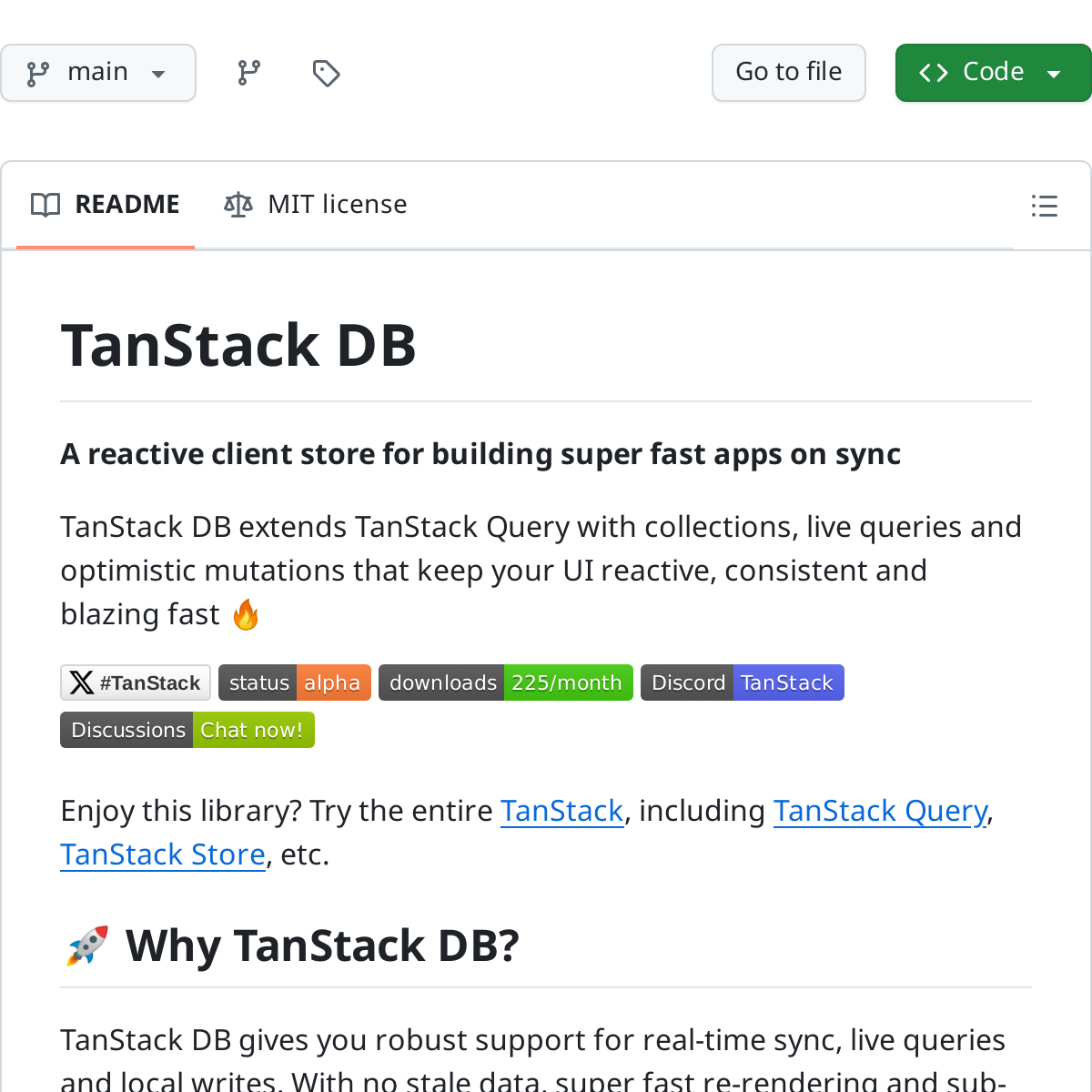Click the X logo on the #TanStack badge

coord(82,682)
